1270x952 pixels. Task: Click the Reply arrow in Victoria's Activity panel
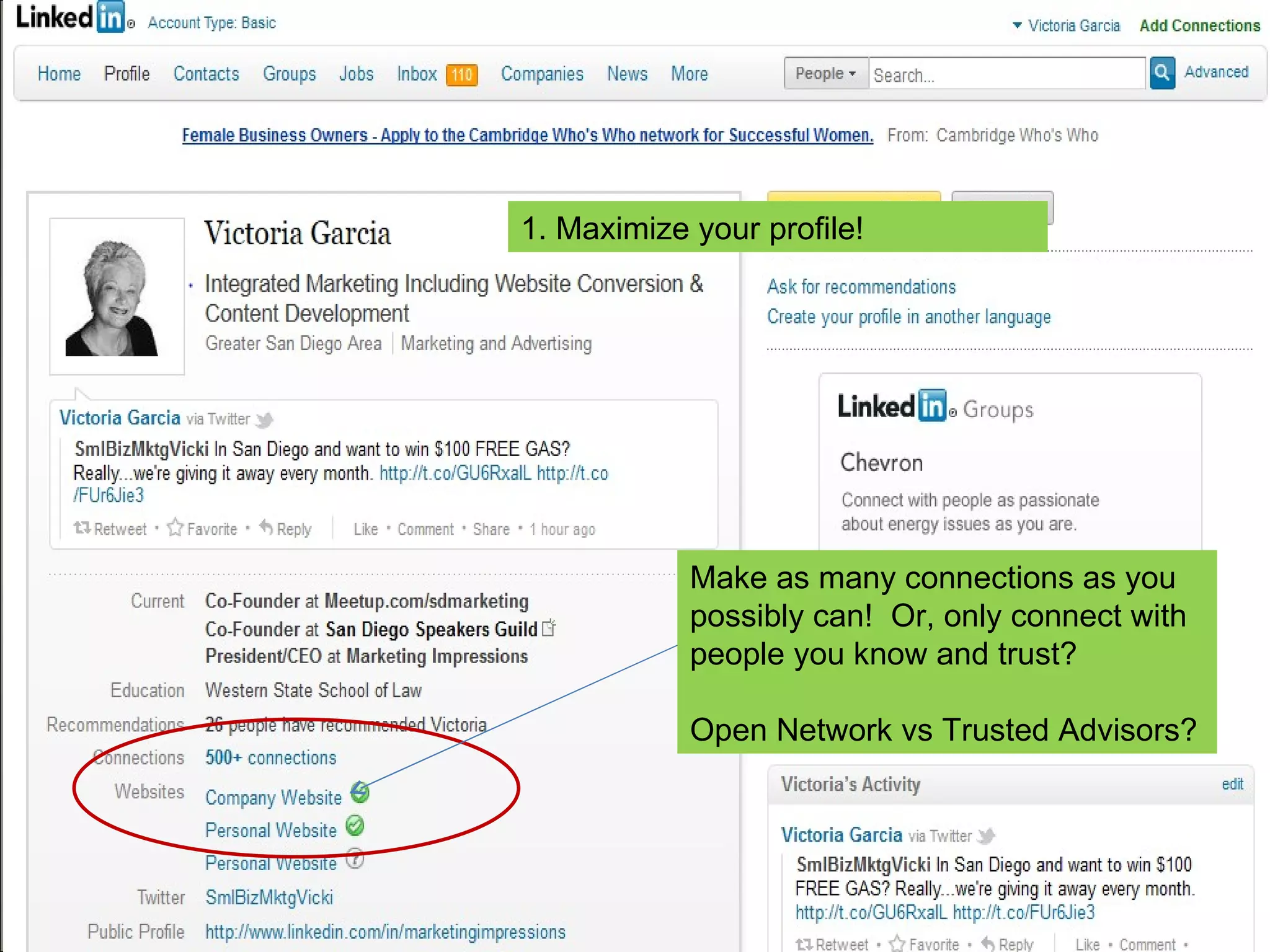[988, 943]
